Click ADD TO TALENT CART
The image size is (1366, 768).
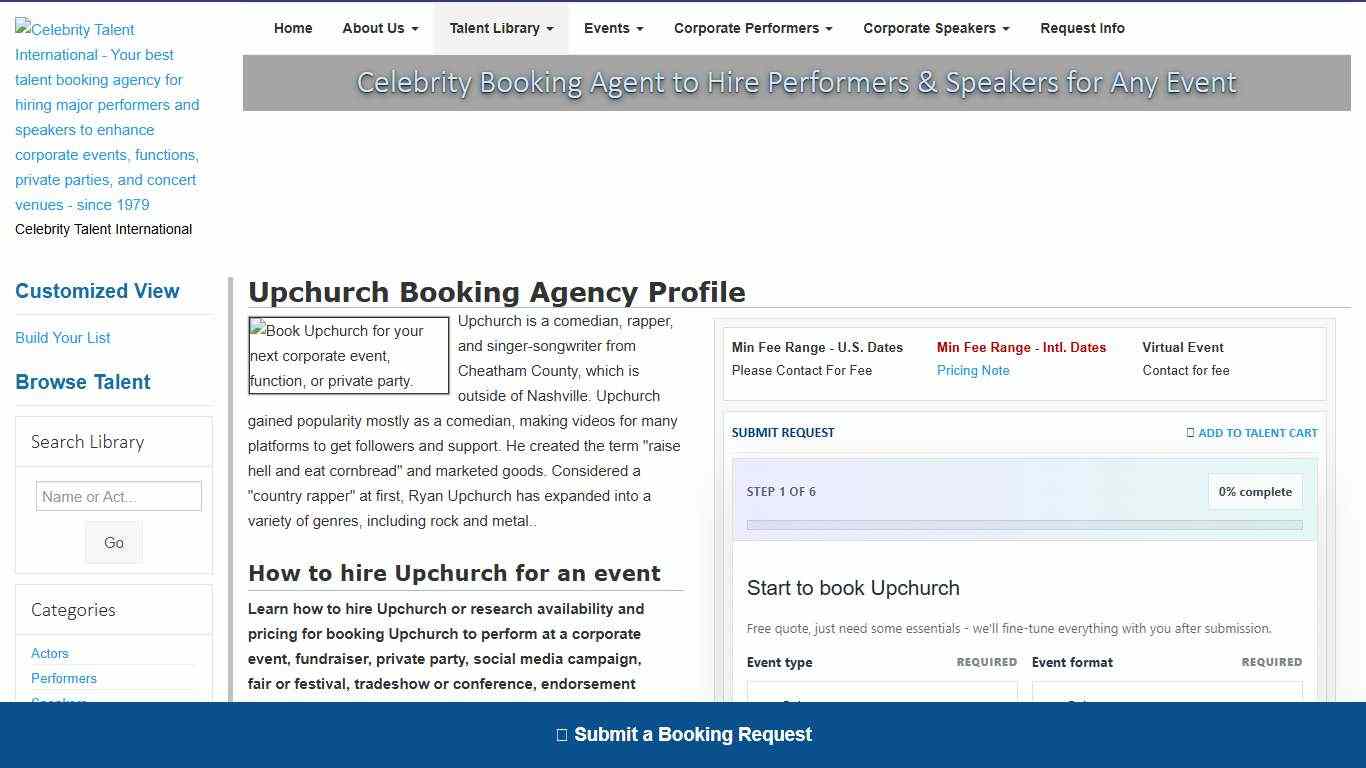pyautogui.click(x=1257, y=432)
